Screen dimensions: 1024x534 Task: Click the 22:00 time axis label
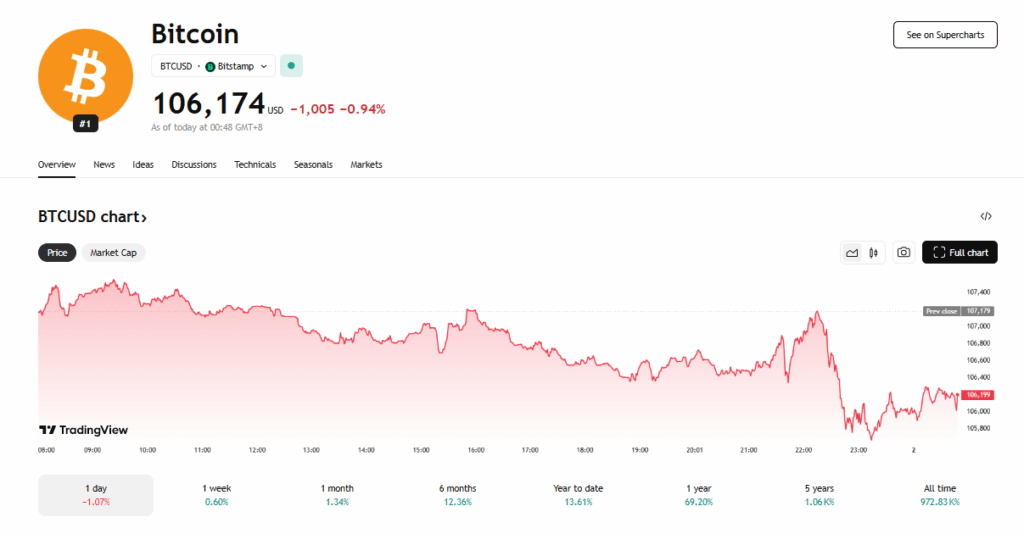tap(803, 450)
